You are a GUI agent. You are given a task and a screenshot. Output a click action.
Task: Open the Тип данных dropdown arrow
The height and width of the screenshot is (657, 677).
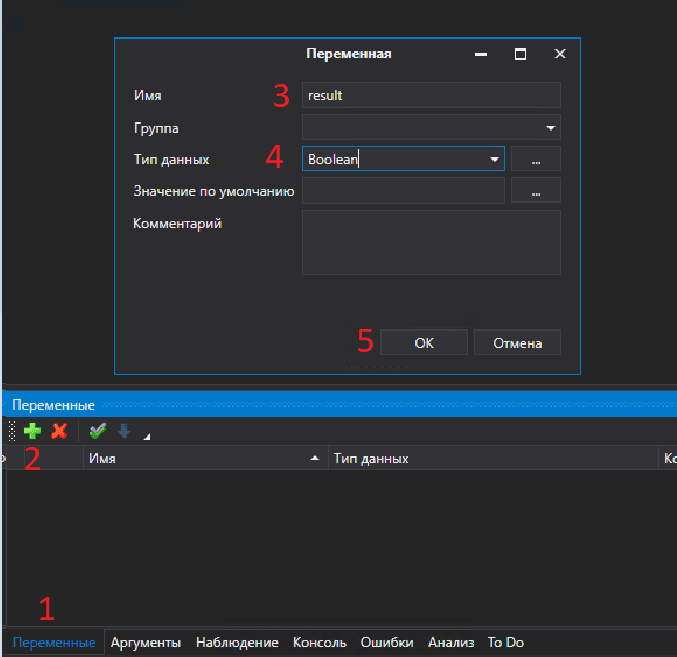pyautogui.click(x=494, y=159)
